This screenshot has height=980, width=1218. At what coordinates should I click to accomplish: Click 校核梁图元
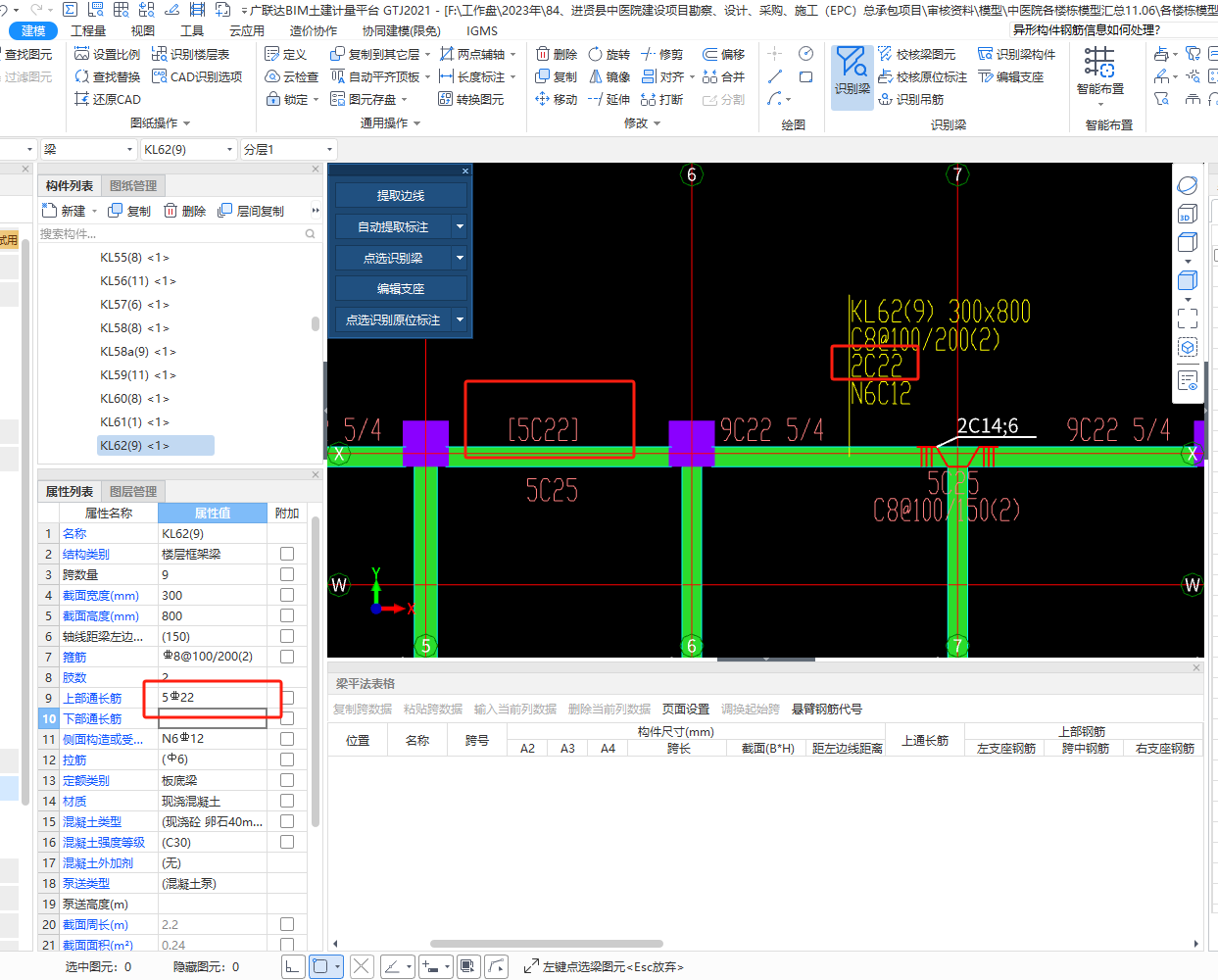coord(916,54)
